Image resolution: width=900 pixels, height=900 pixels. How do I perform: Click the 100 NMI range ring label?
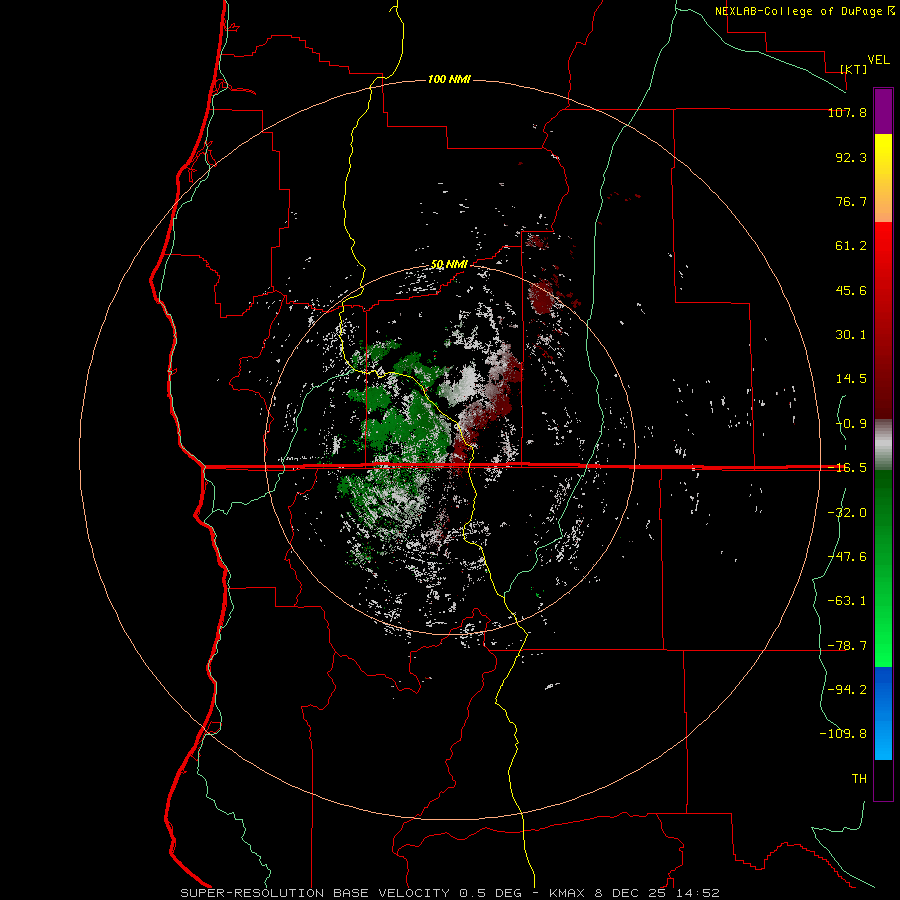449,79
